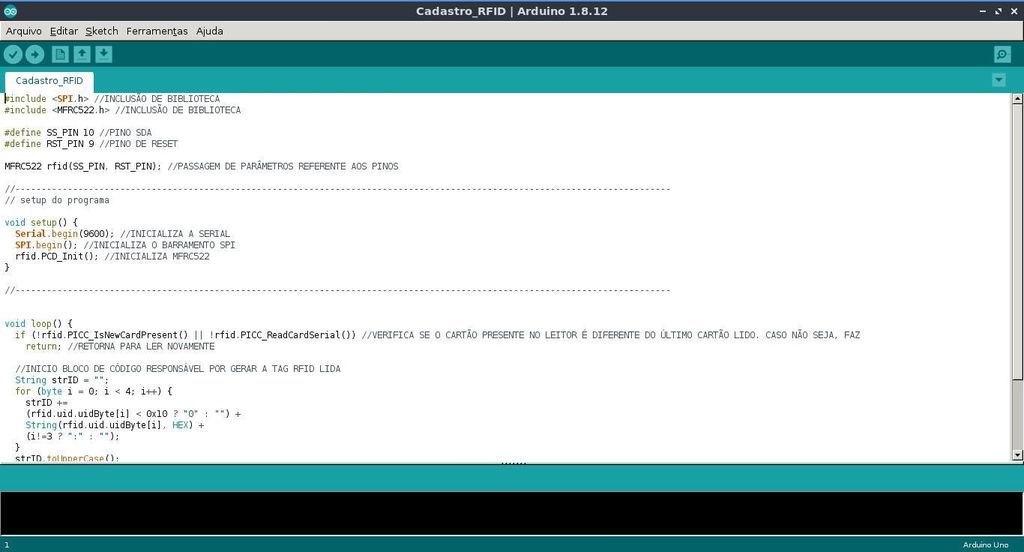Viewport: 1024px width, 552px height.
Task: Expand the tab options dropdown arrow
Action: pos(999,80)
